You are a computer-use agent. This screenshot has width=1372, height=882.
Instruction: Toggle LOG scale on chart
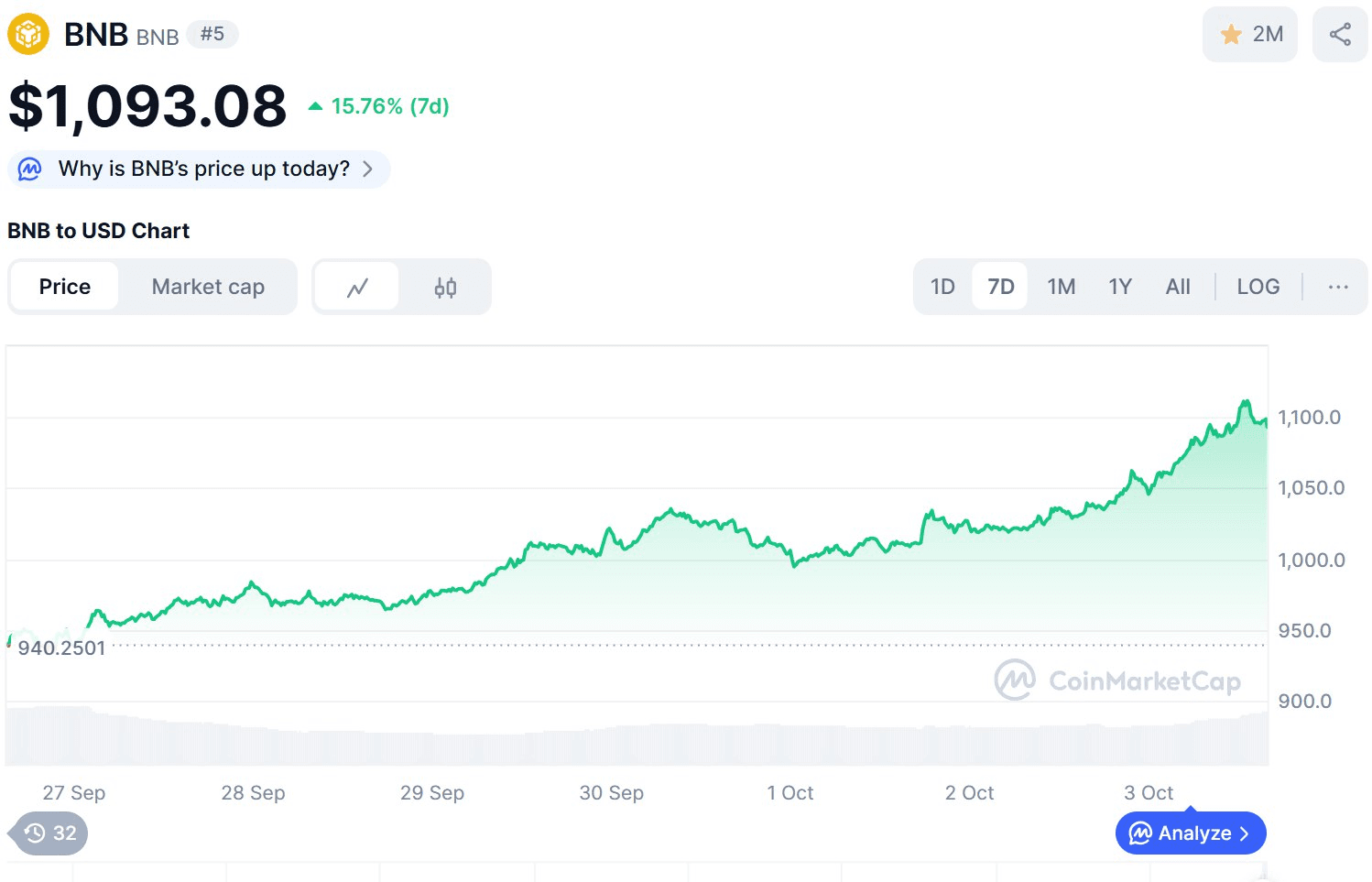(x=1258, y=287)
